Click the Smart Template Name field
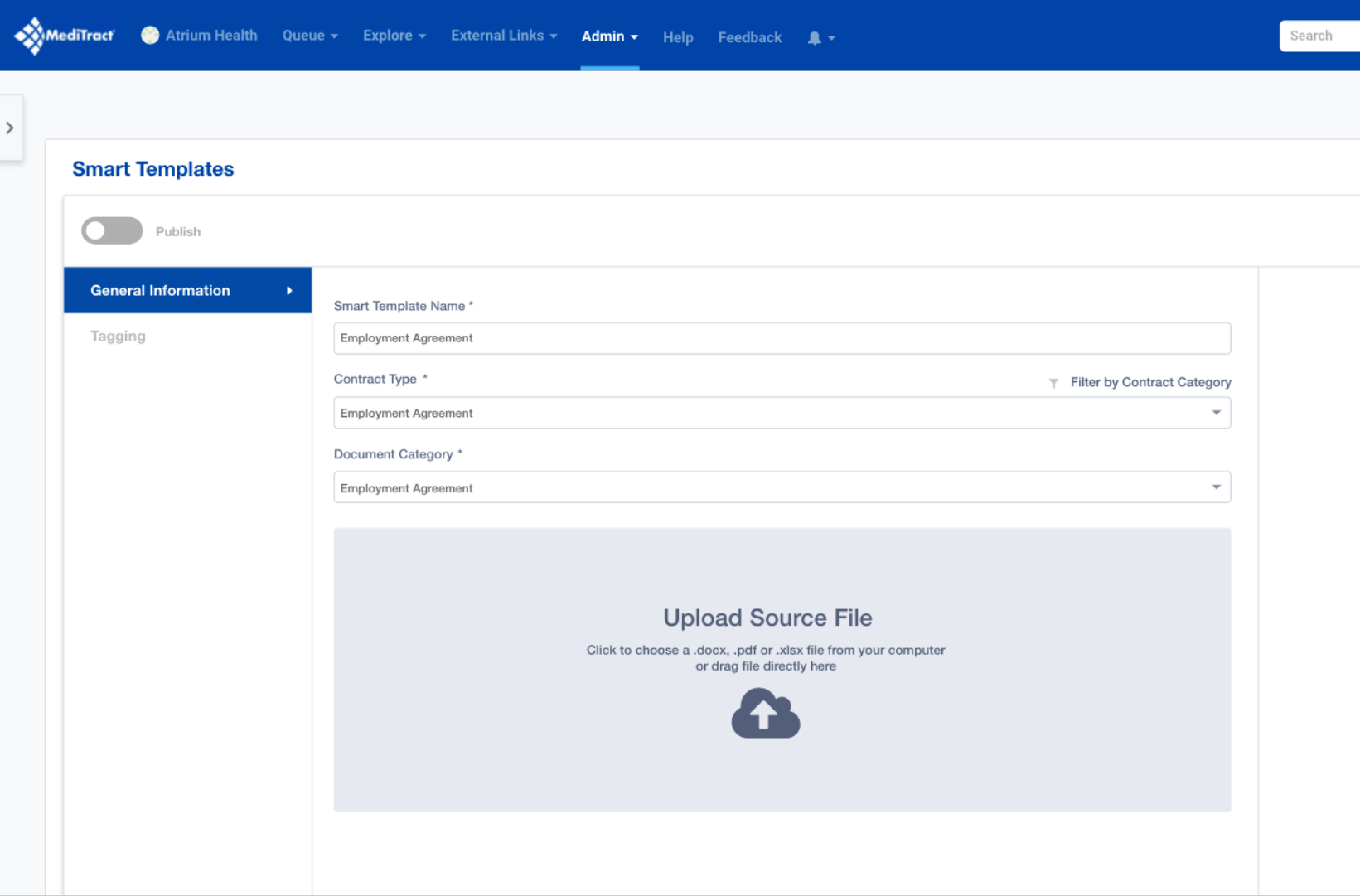Screen dimensions: 1360x896 (782, 338)
